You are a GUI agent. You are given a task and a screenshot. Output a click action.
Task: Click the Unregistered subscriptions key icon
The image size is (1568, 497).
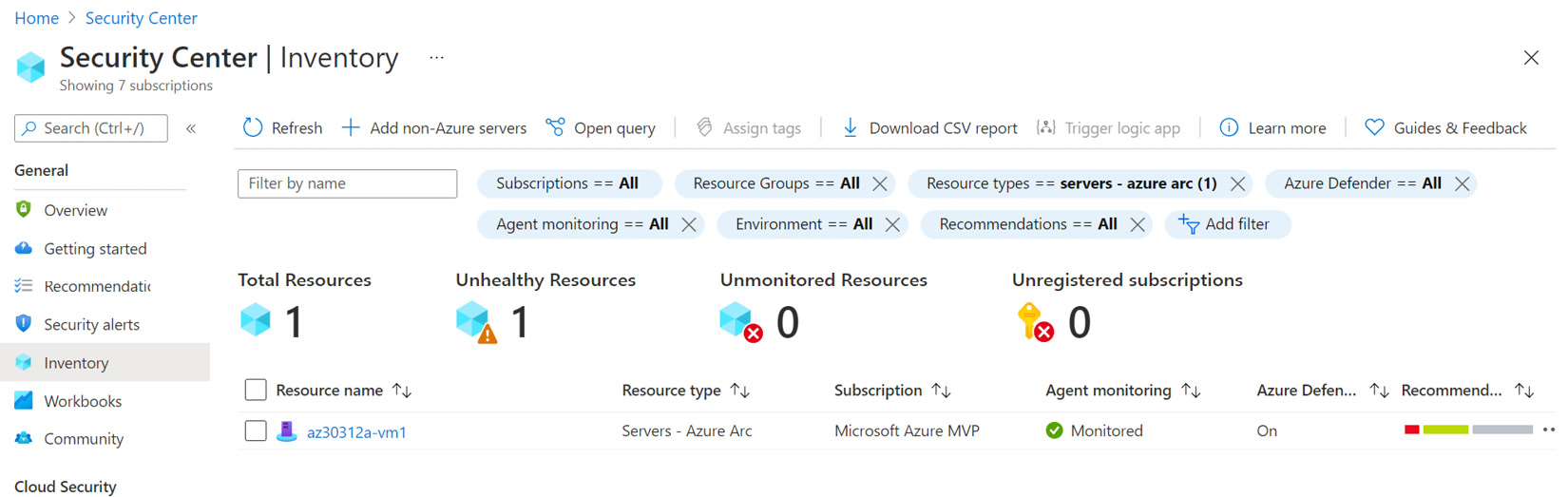[1035, 322]
